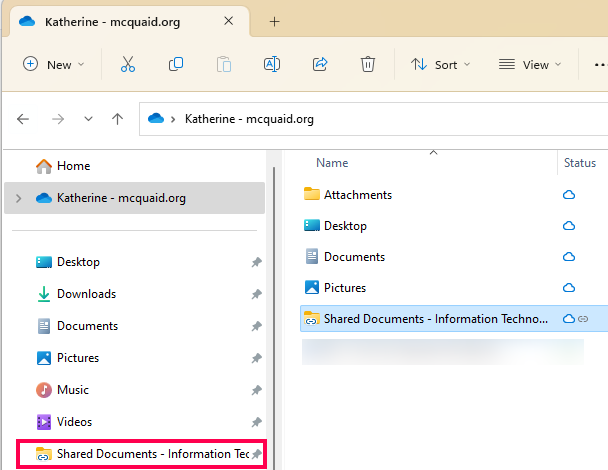Image resolution: width=608 pixels, height=470 pixels.
Task: Open the recent locations chevron
Action: pyautogui.click(x=88, y=119)
